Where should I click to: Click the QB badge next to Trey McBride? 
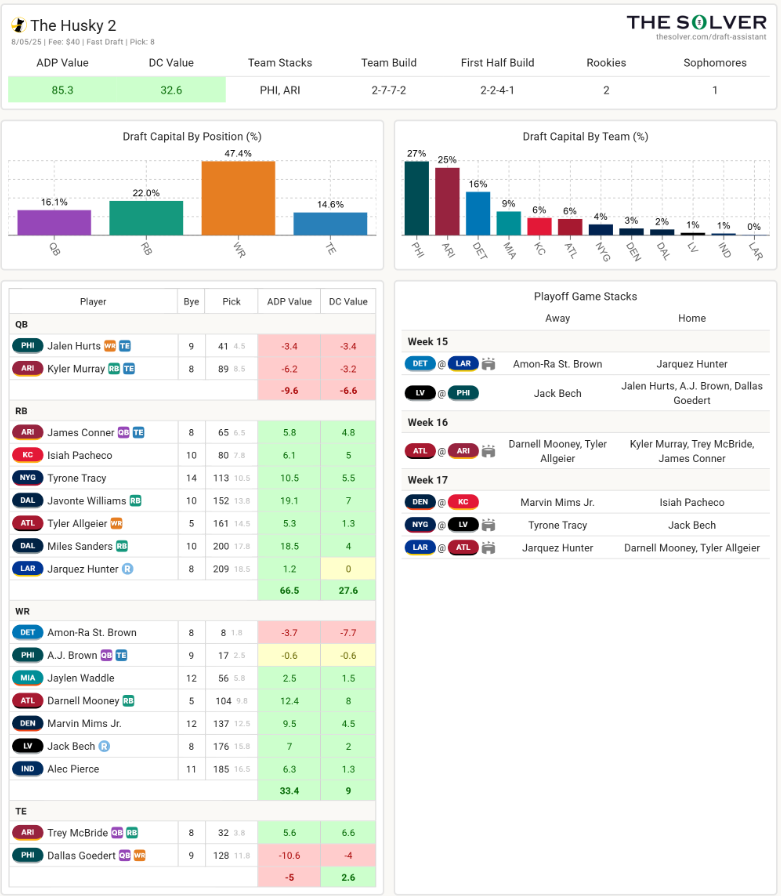[117, 833]
